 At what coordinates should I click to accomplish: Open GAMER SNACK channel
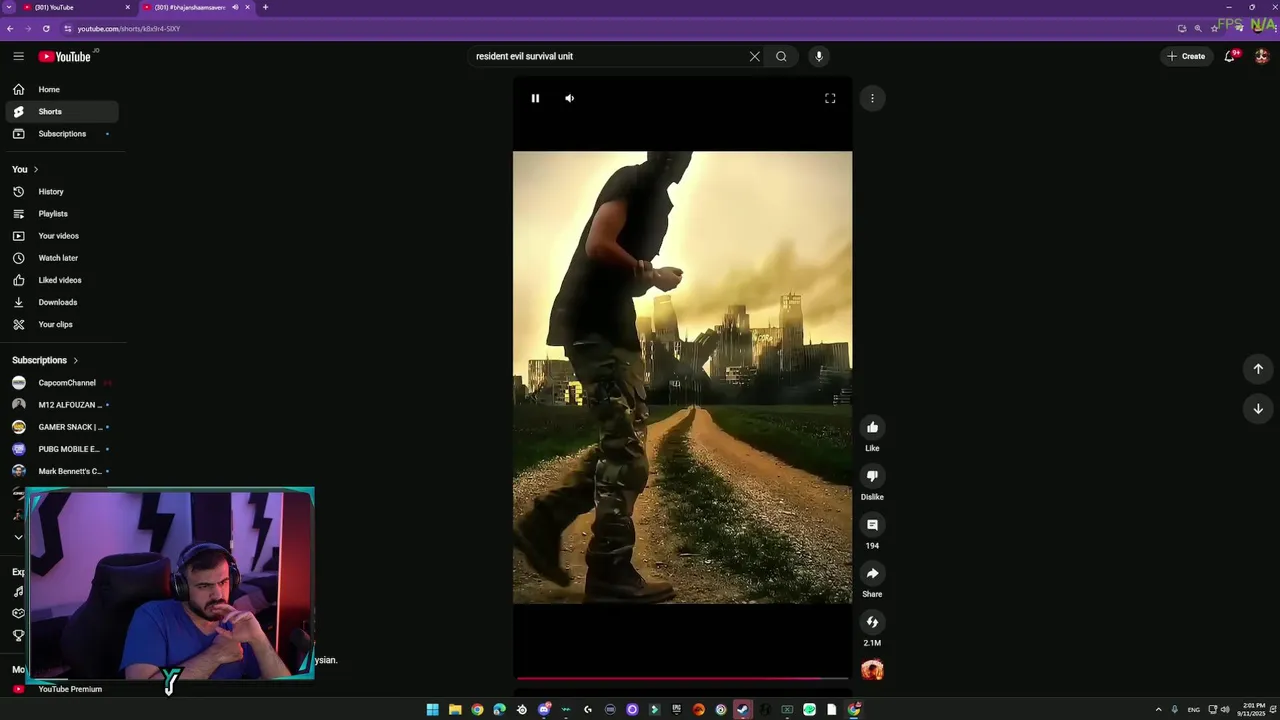62,426
